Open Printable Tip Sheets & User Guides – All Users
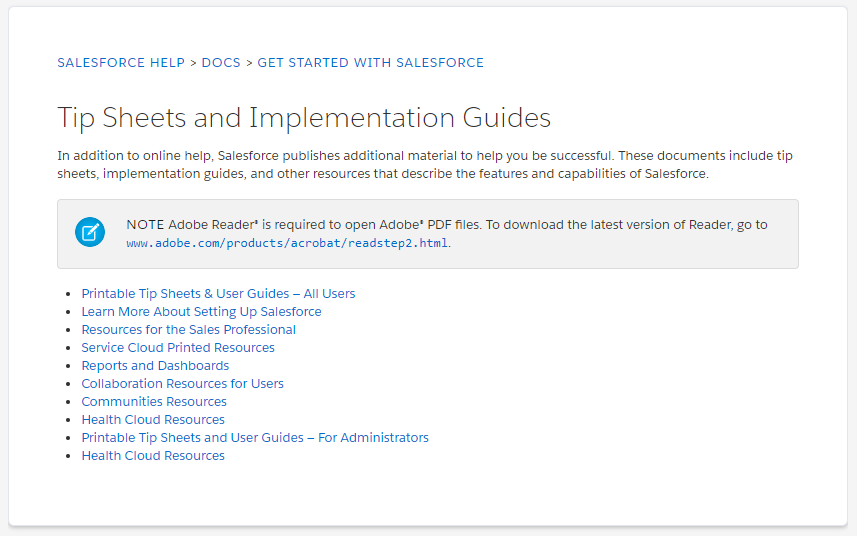Viewport: 857px width, 536px height. (x=218, y=293)
